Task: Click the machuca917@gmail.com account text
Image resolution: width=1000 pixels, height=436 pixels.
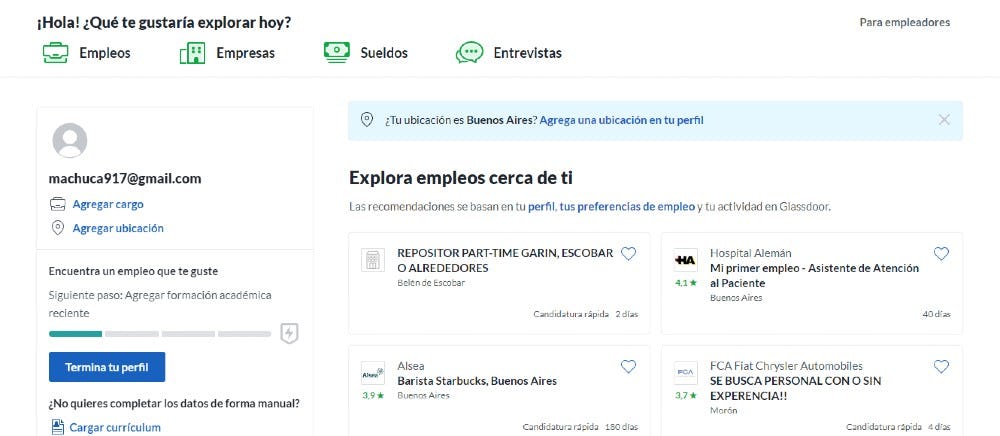Action: tap(125, 178)
